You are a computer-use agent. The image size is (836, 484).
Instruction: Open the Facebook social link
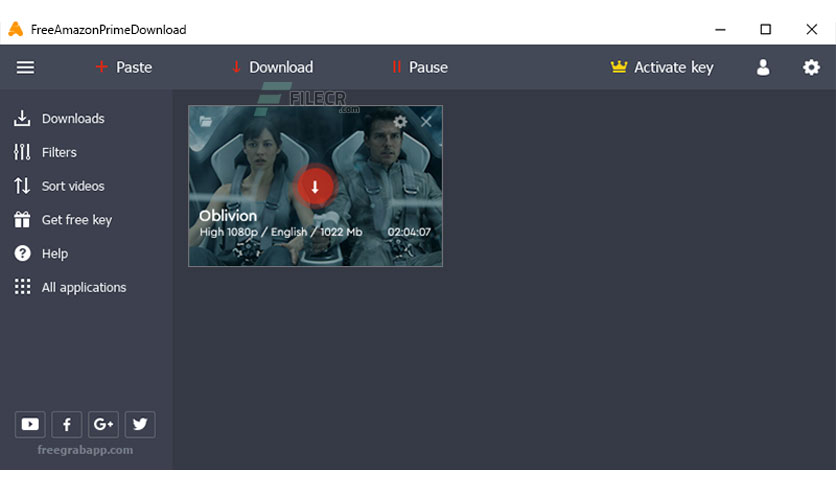[67, 424]
